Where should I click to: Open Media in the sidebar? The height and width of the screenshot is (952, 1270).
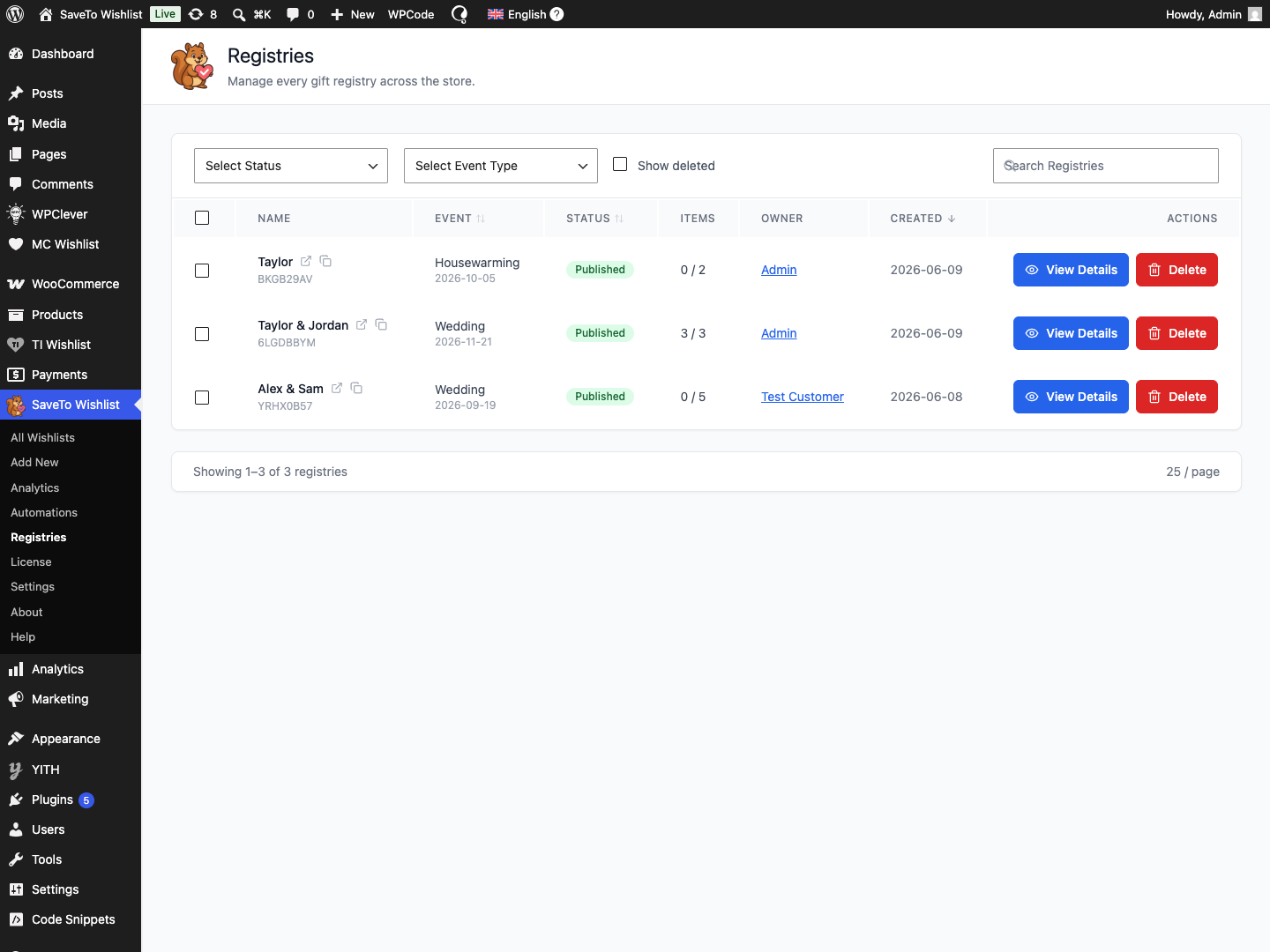pos(71,123)
